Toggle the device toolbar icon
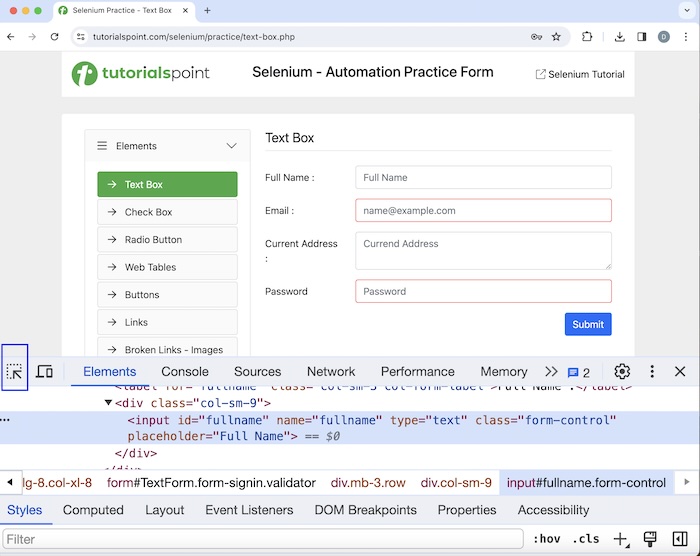The height and width of the screenshot is (556, 700). pyautogui.click(x=45, y=371)
